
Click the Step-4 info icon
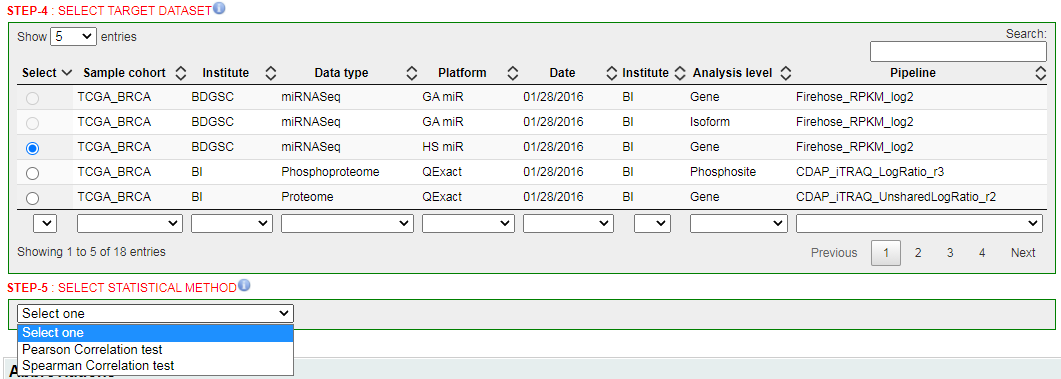coord(219,9)
